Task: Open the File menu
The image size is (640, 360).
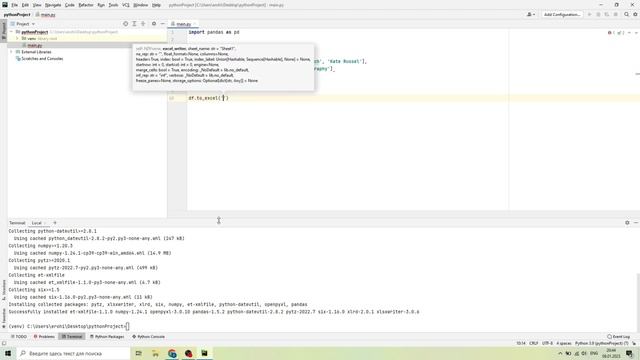Action: 14,5
